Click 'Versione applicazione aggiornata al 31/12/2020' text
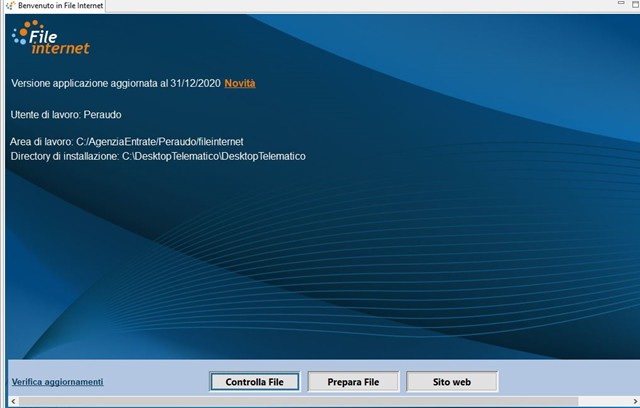This screenshot has height=408, width=640. point(116,83)
